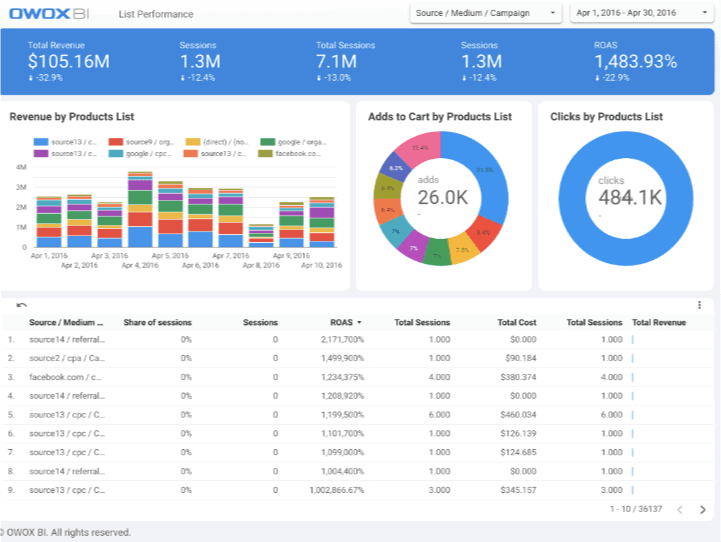The width and height of the screenshot is (721, 542).
Task: Click red source9 / org legend swatch
Action: point(116,142)
